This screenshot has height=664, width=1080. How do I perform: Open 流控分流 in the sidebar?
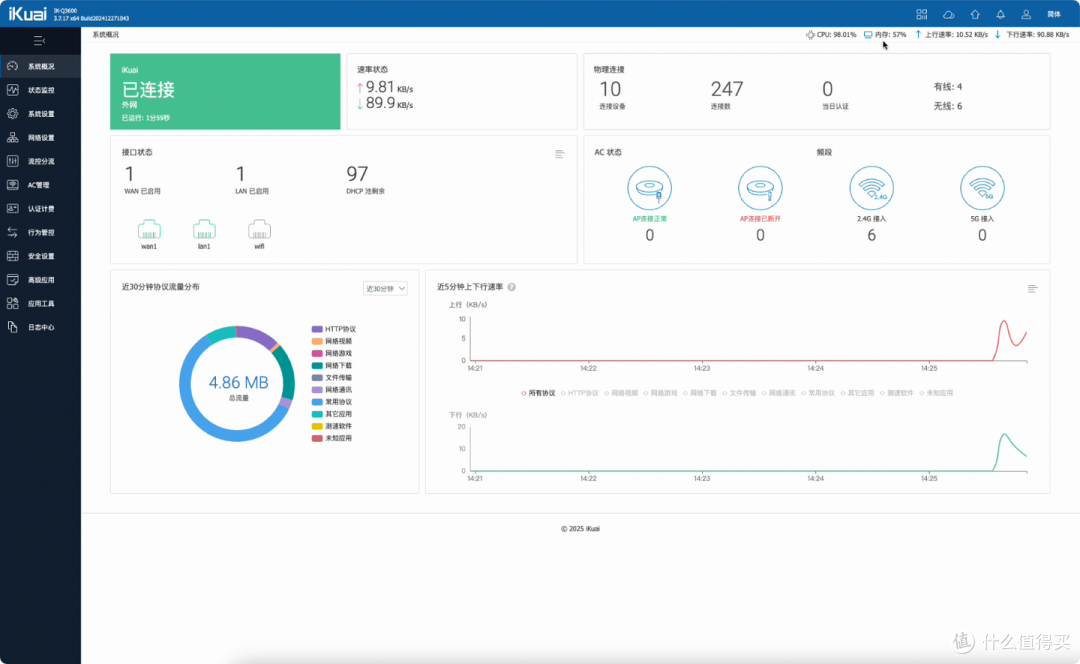coord(40,161)
